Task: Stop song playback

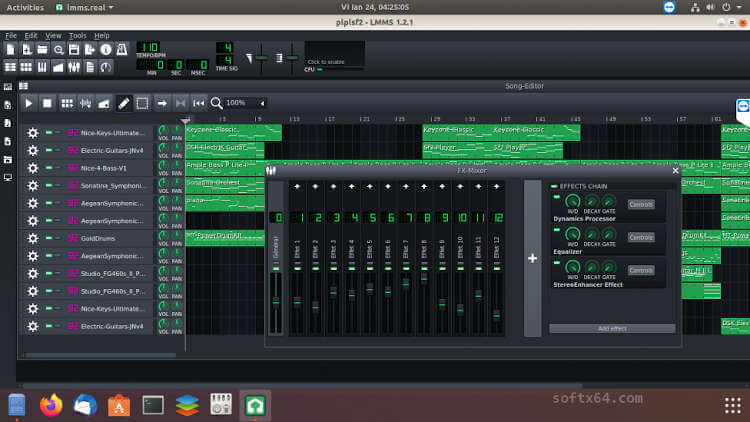Action: (47, 103)
